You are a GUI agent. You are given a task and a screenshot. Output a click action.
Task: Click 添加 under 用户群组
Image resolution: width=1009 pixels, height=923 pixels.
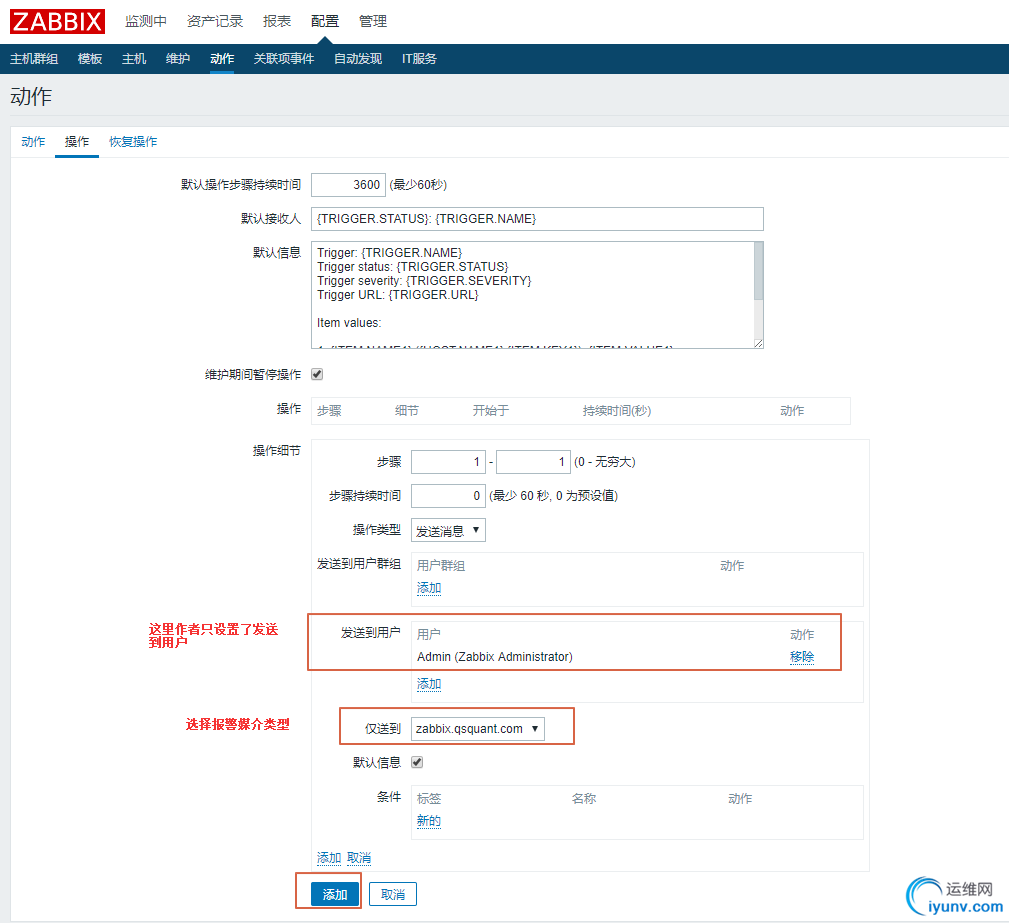tap(429, 588)
